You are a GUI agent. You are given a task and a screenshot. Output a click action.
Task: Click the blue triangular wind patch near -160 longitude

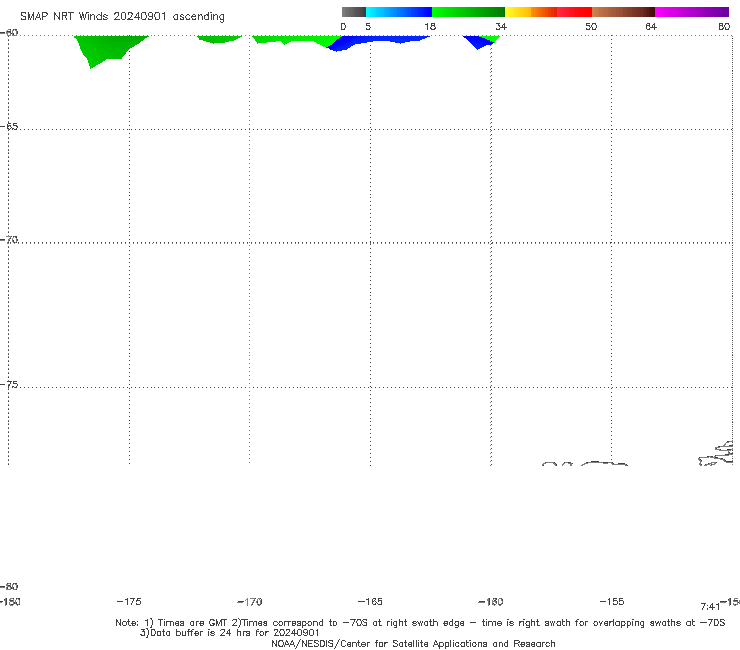coord(477,41)
